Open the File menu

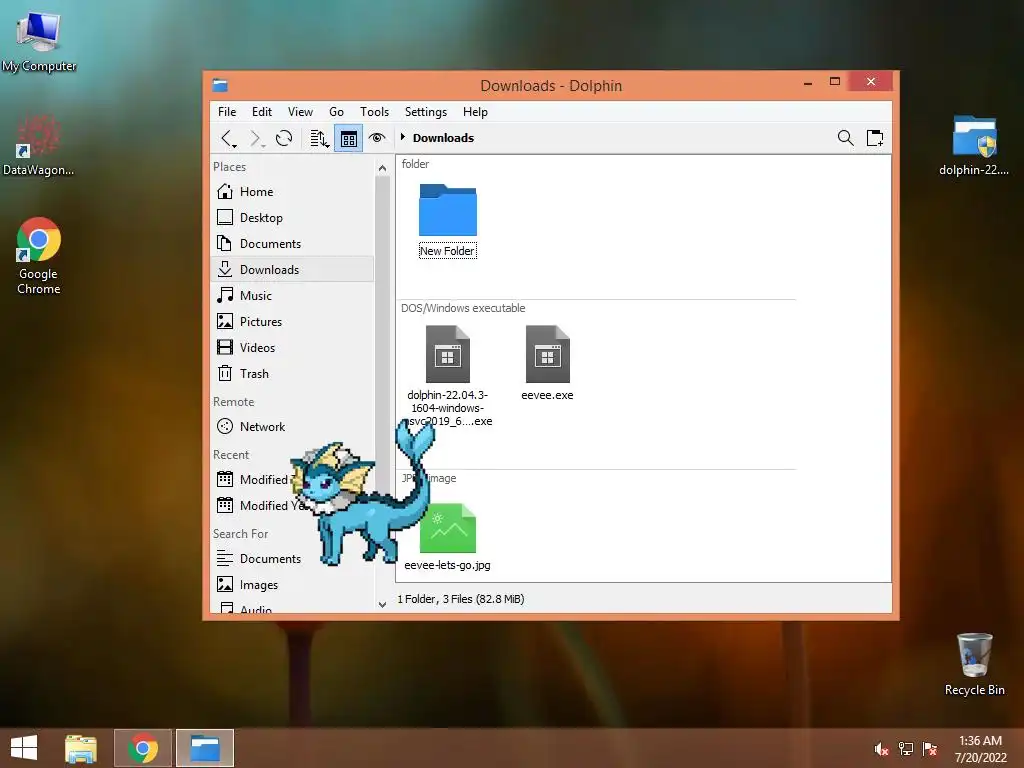point(227,112)
